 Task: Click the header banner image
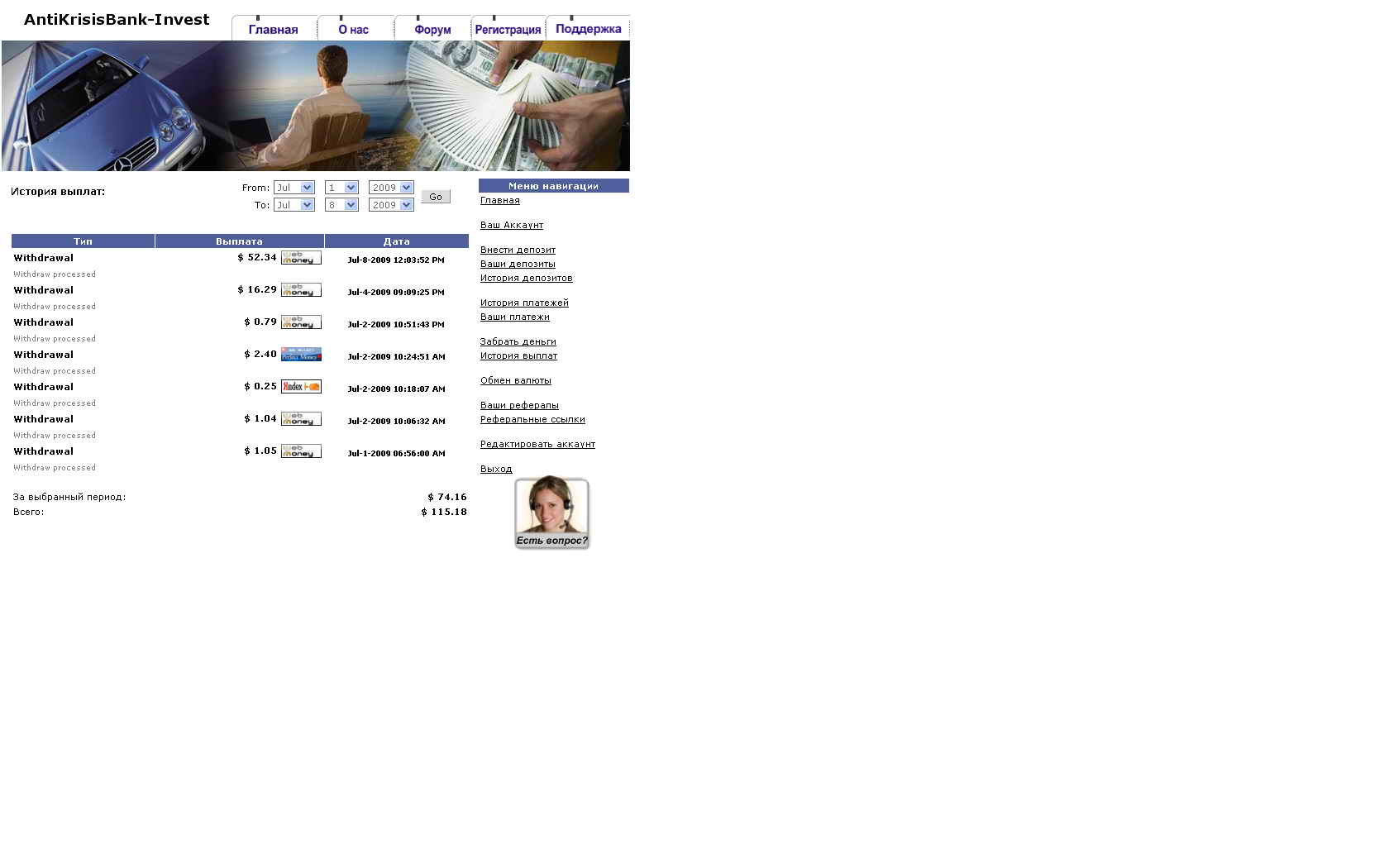(x=316, y=106)
